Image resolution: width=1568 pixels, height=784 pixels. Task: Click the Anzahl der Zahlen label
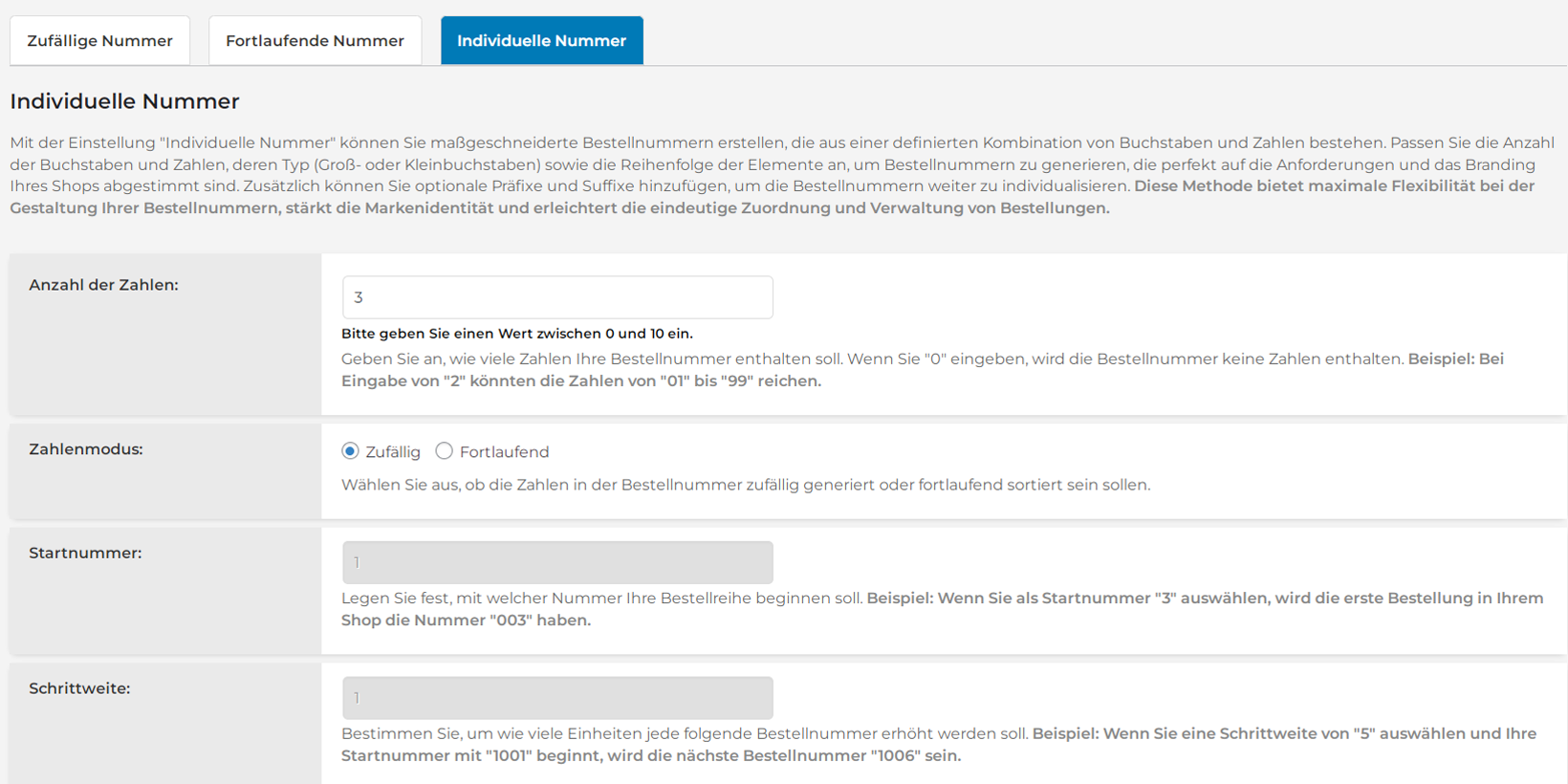point(103,285)
